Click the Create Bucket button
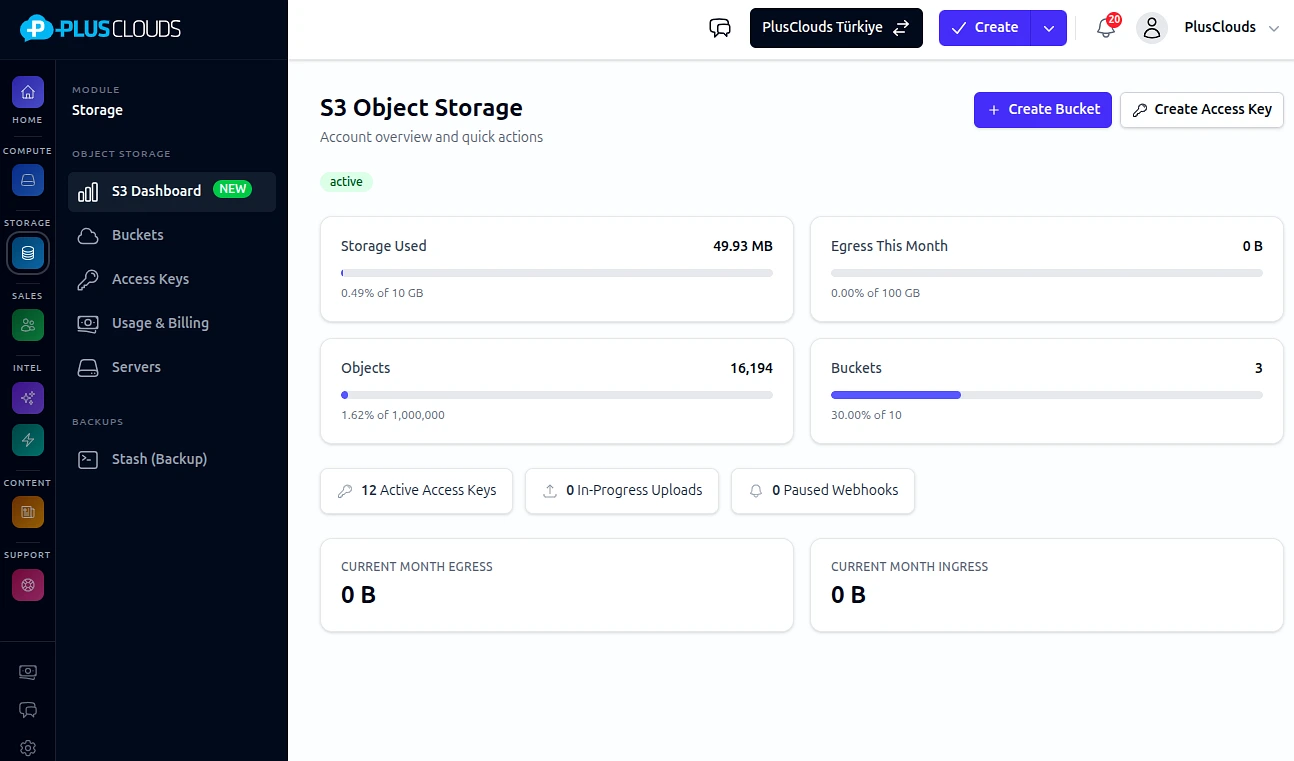1294x761 pixels. 1043,109
